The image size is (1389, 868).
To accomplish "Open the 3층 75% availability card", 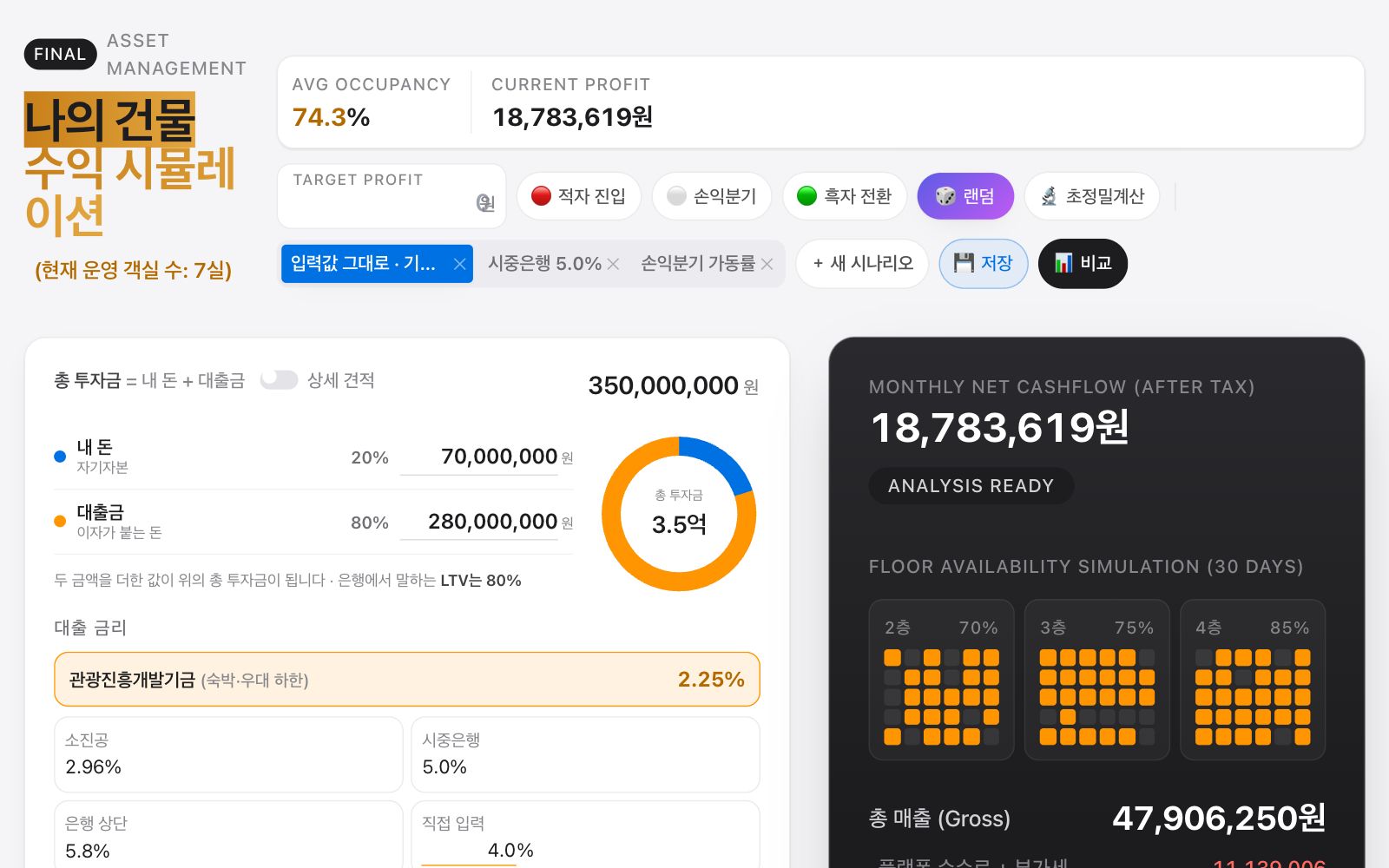I will (1097, 680).
